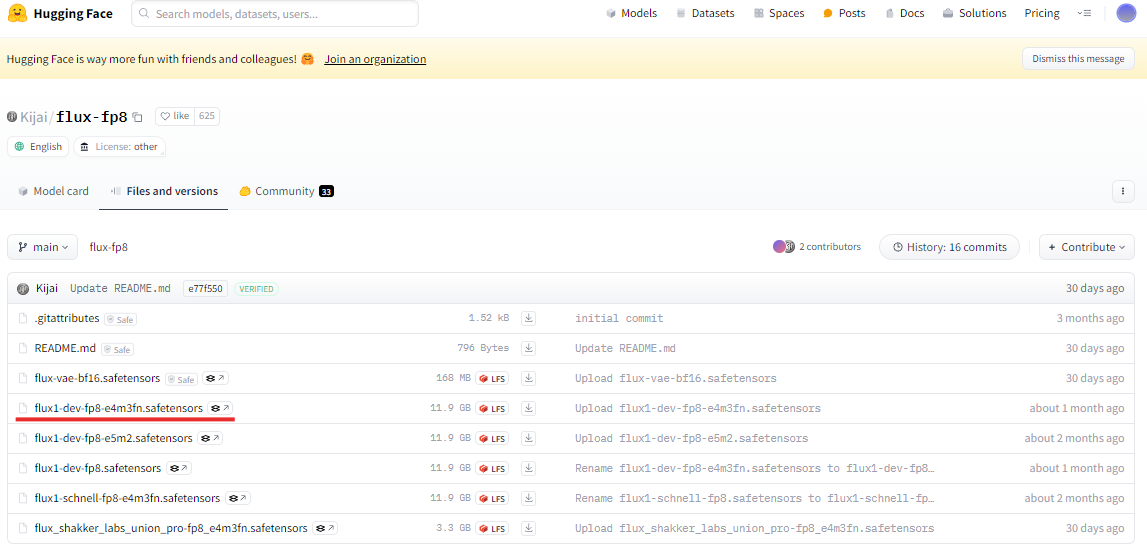1147x545 pixels.
Task: Download flux_shakker_labs_union_pro-fp8_e4m3fn.safetensors
Action: [529, 528]
